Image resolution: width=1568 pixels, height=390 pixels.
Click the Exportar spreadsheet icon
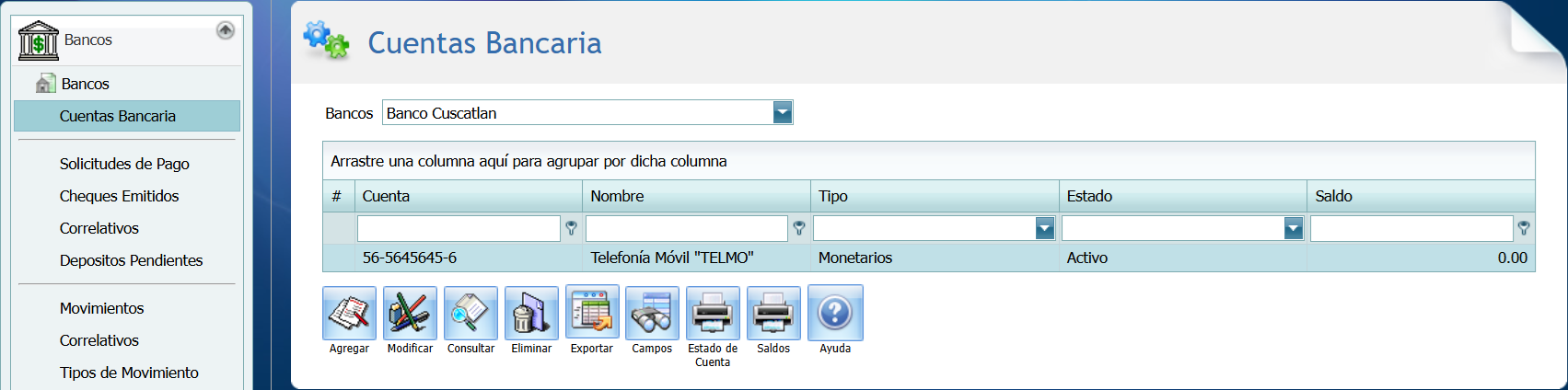592,313
